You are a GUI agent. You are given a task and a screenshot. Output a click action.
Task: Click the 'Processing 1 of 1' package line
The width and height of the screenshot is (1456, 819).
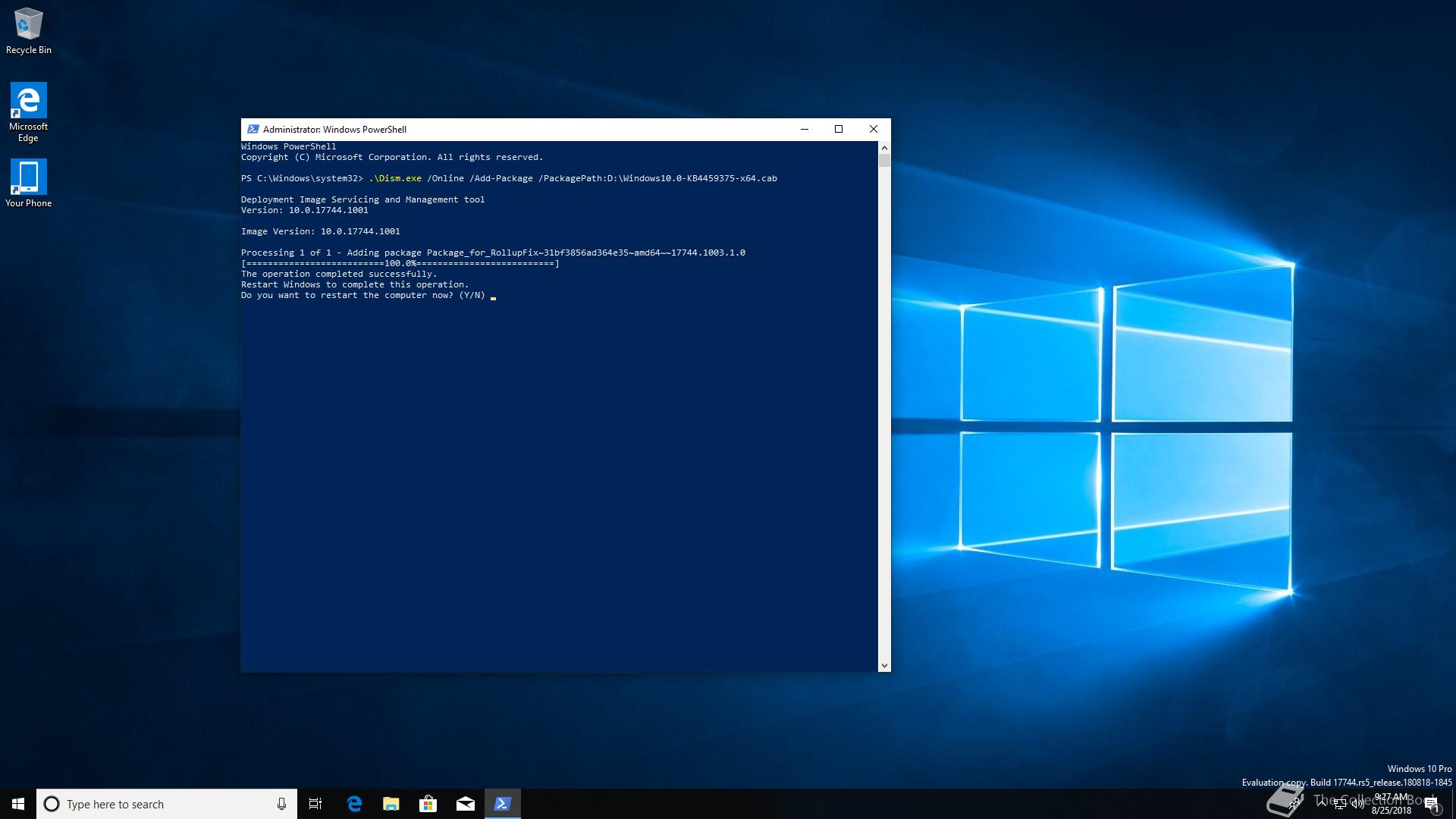pyautogui.click(x=494, y=253)
